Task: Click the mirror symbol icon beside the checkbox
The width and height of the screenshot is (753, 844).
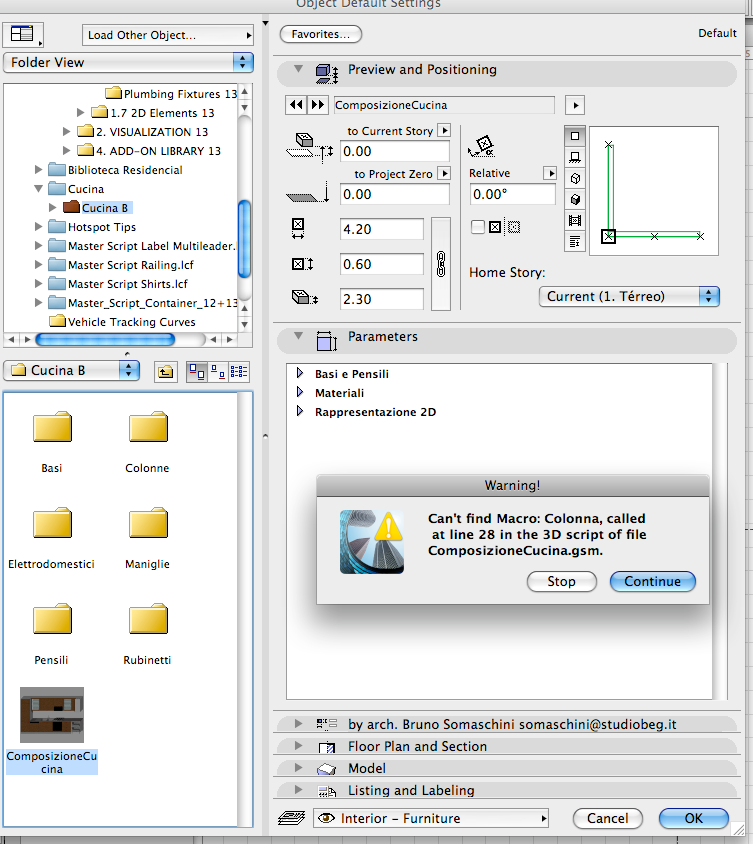Action: click(x=495, y=227)
